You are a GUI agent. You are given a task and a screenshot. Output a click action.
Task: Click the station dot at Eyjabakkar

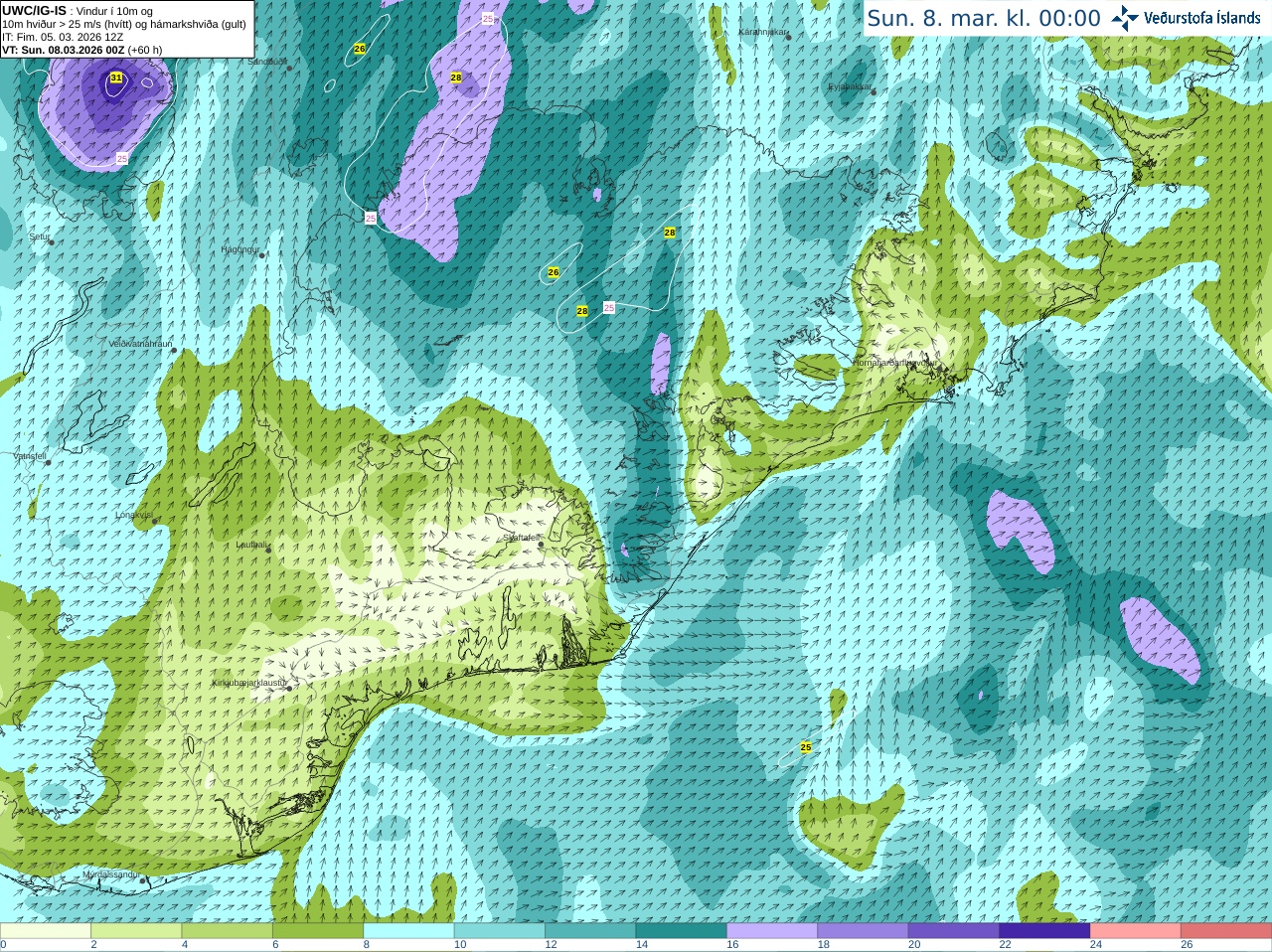click(874, 92)
